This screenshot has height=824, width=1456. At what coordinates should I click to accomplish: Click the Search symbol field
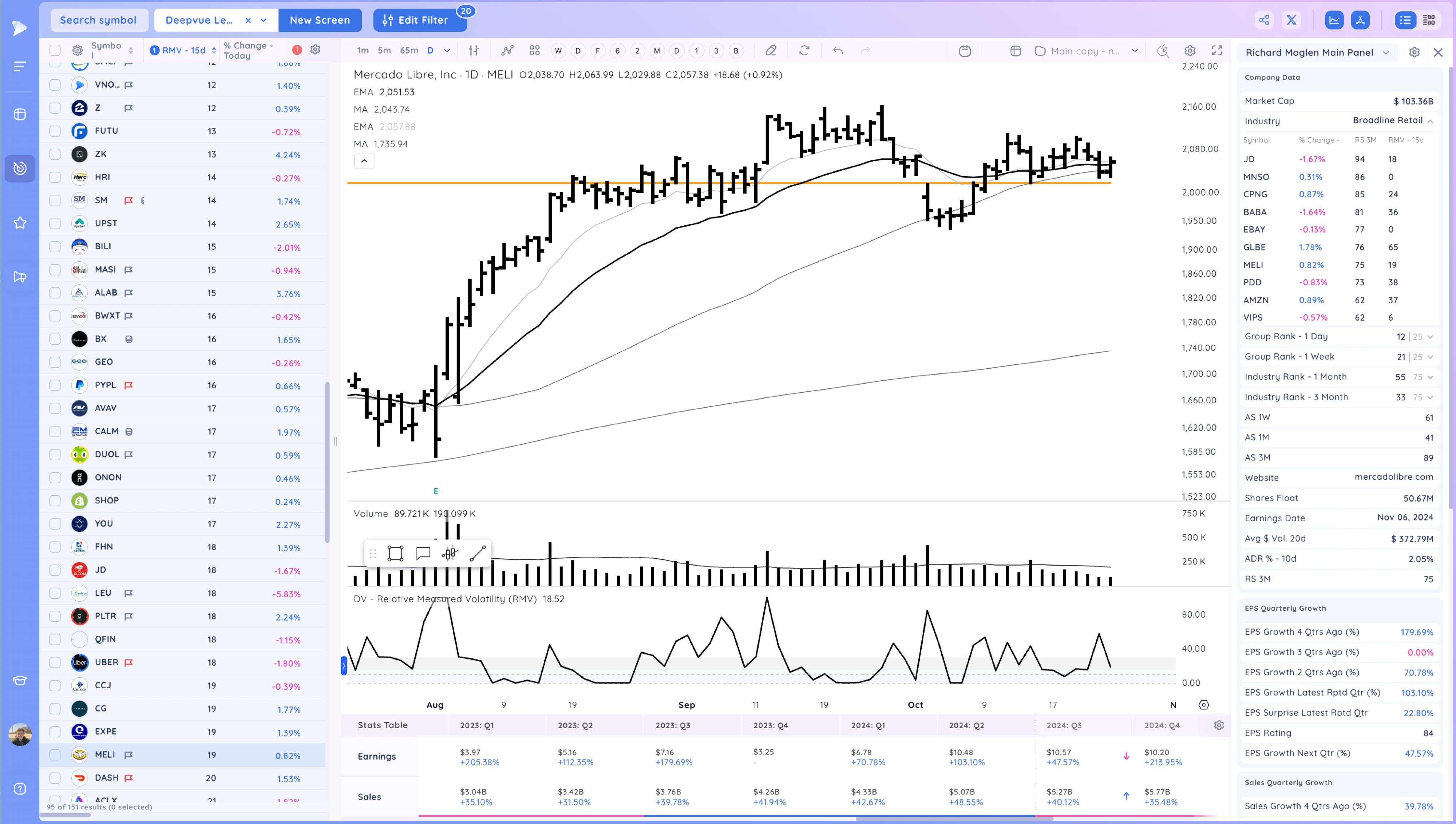99,20
